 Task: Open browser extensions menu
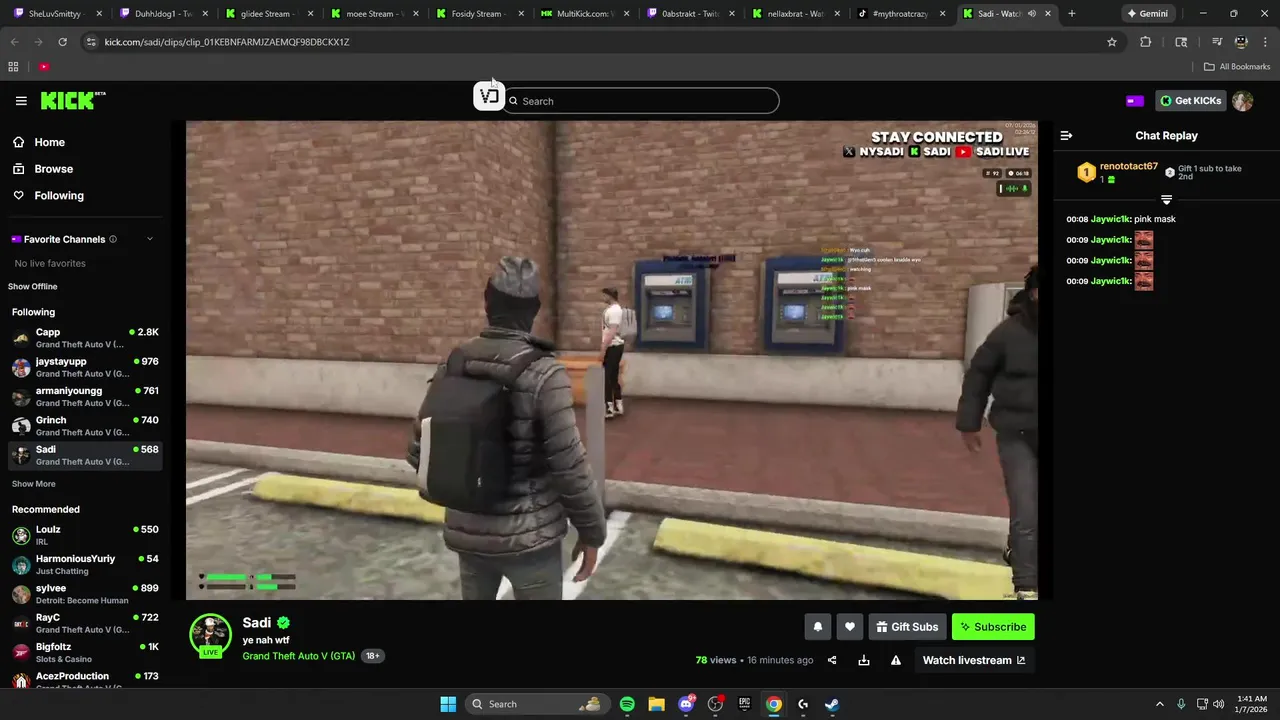click(x=1146, y=42)
